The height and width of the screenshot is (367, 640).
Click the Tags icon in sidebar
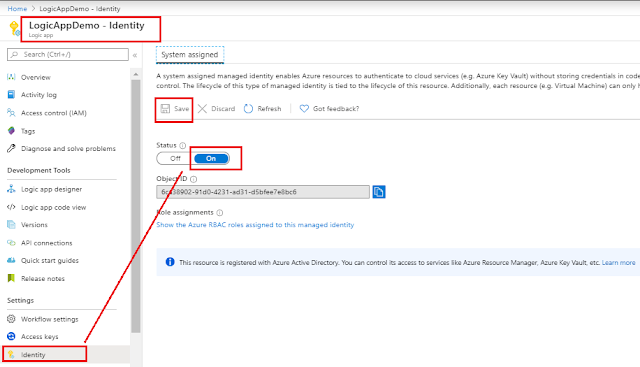(11, 131)
